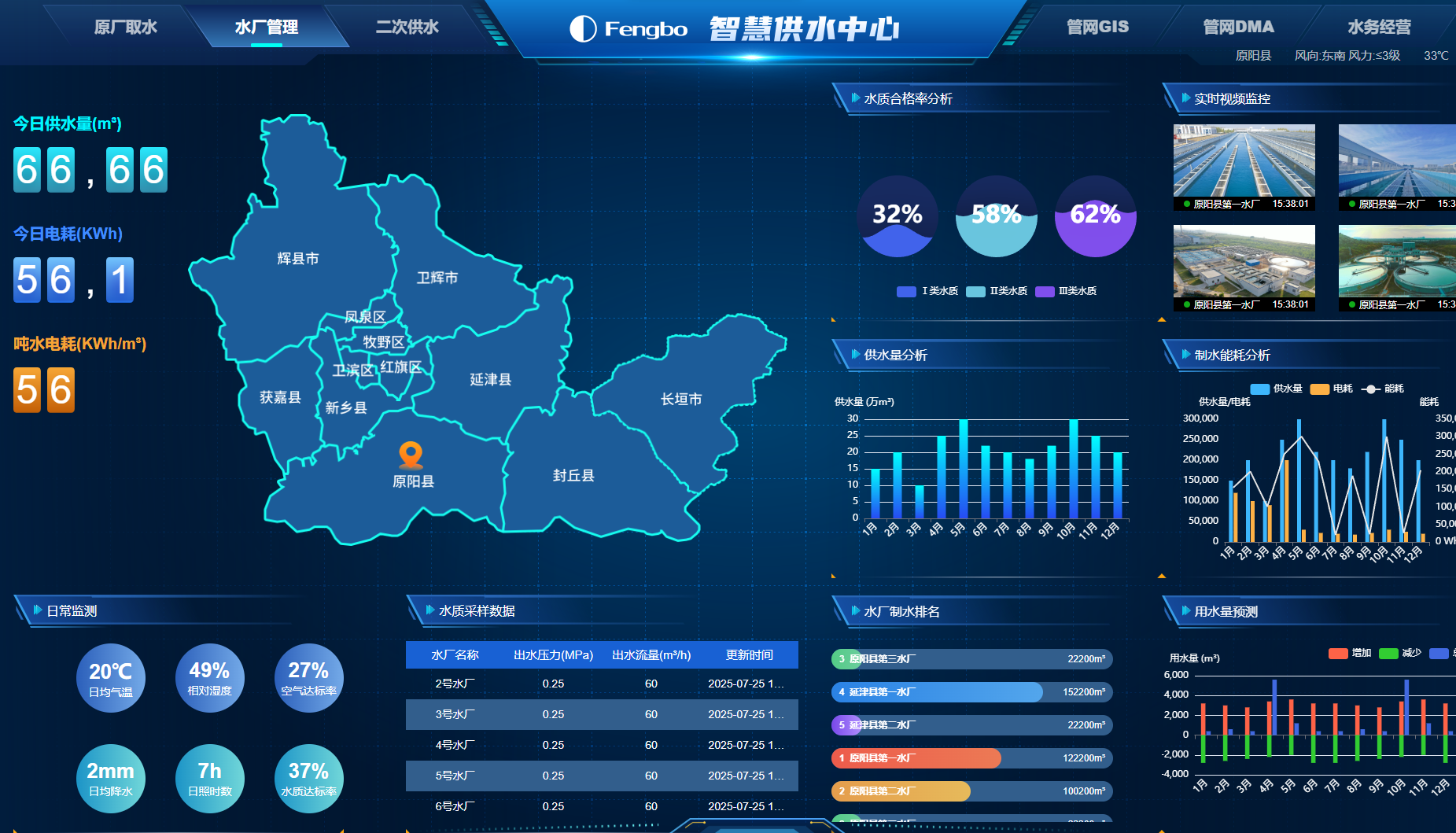Toggle the 增加 legend in 用水量预测

(x=1350, y=653)
